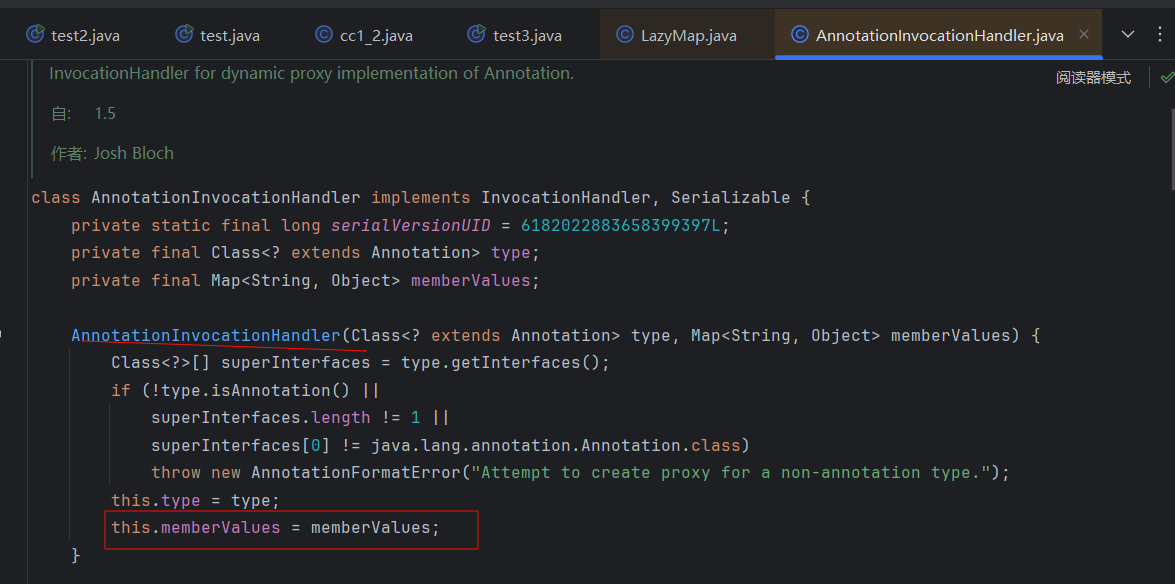Expand the hidden tabs dropdown chevron
This screenshot has height=584, width=1175.
click(x=1128, y=34)
